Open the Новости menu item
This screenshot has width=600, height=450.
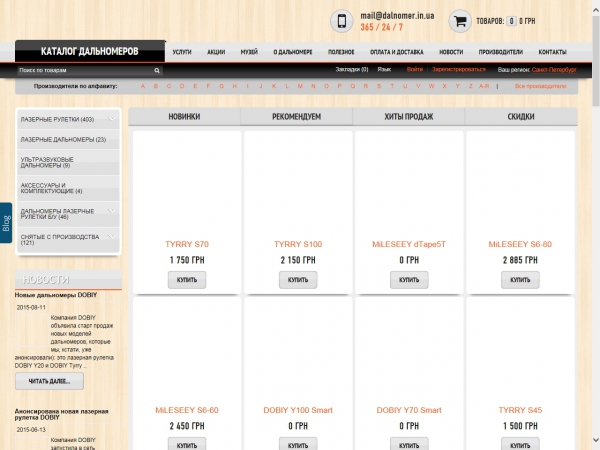point(451,52)
